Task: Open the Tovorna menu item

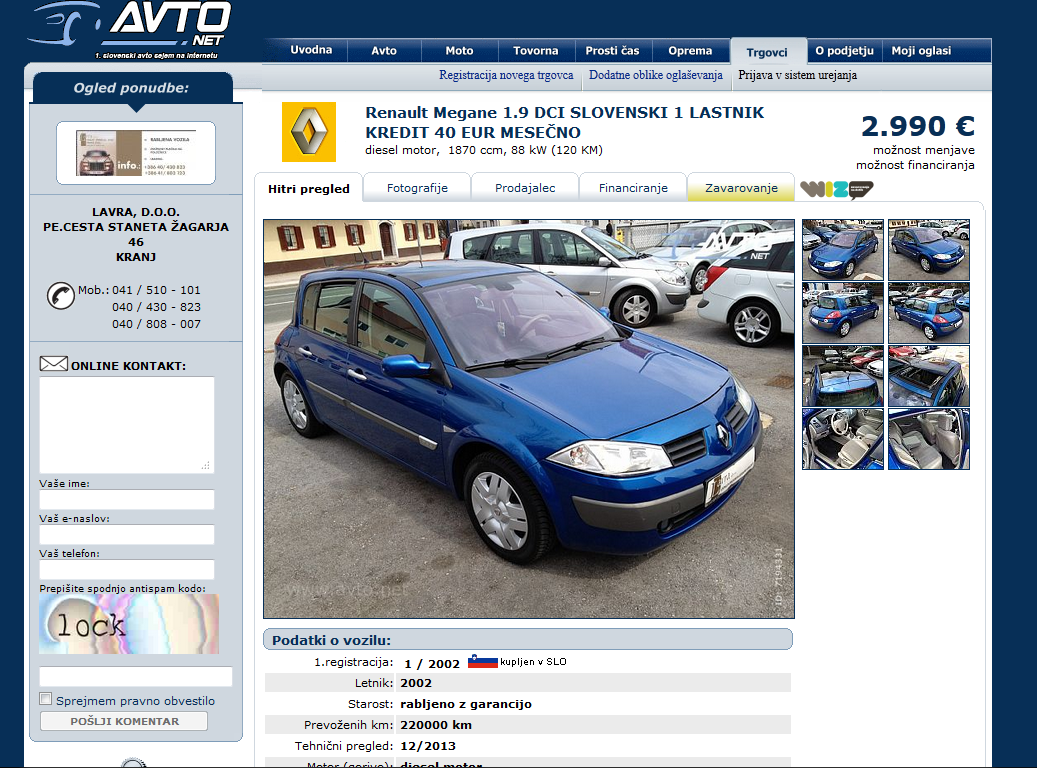Action: pos(536,51)
